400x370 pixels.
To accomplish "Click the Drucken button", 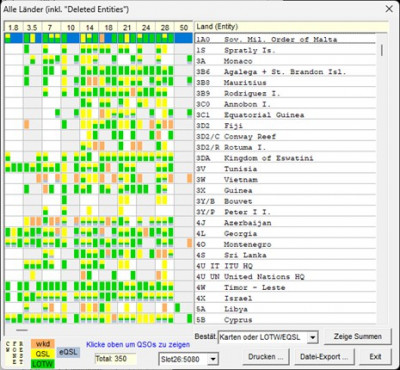I will (x=266, y=357).
